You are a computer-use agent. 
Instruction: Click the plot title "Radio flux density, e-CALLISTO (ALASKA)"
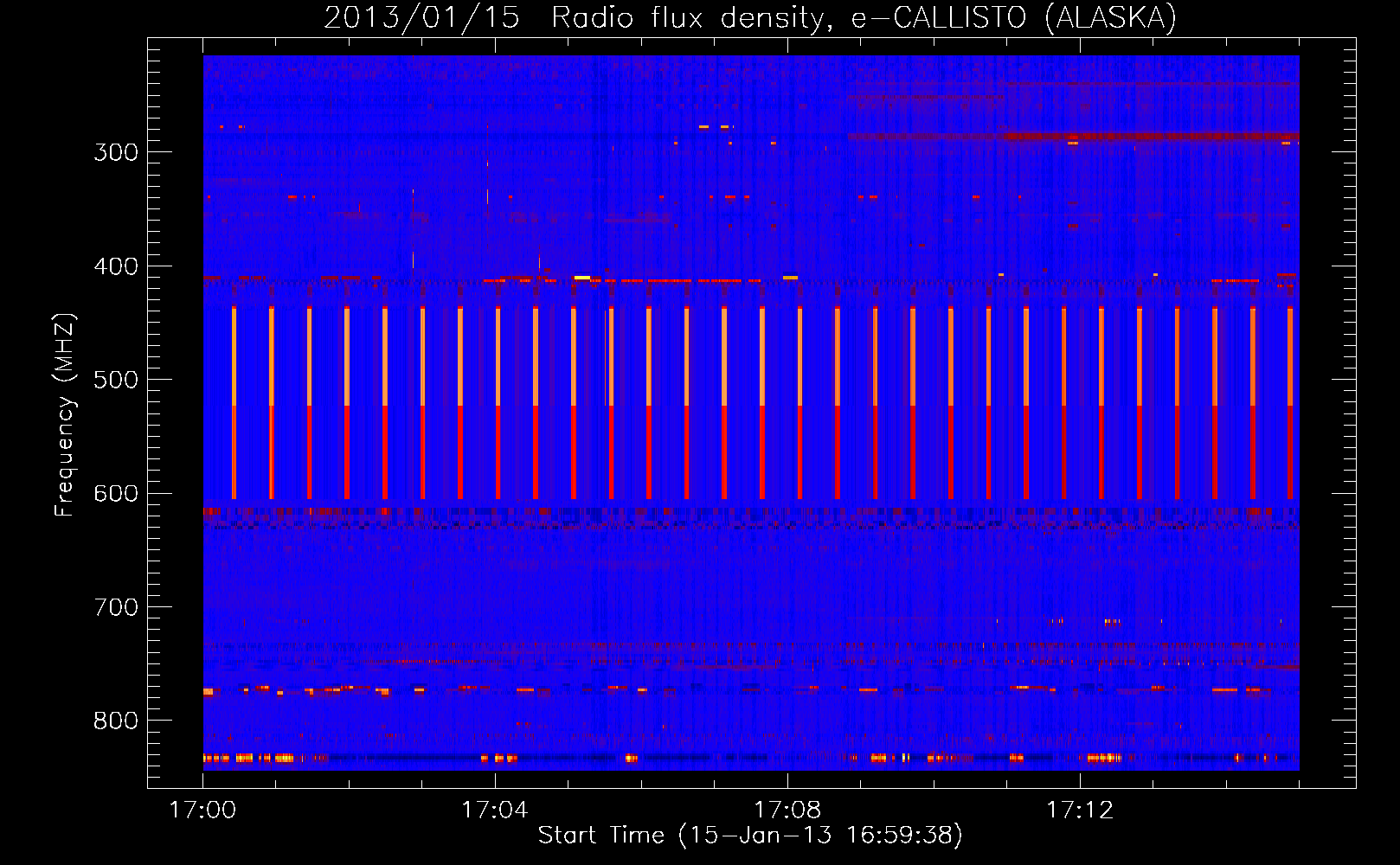tap(864, 18)
